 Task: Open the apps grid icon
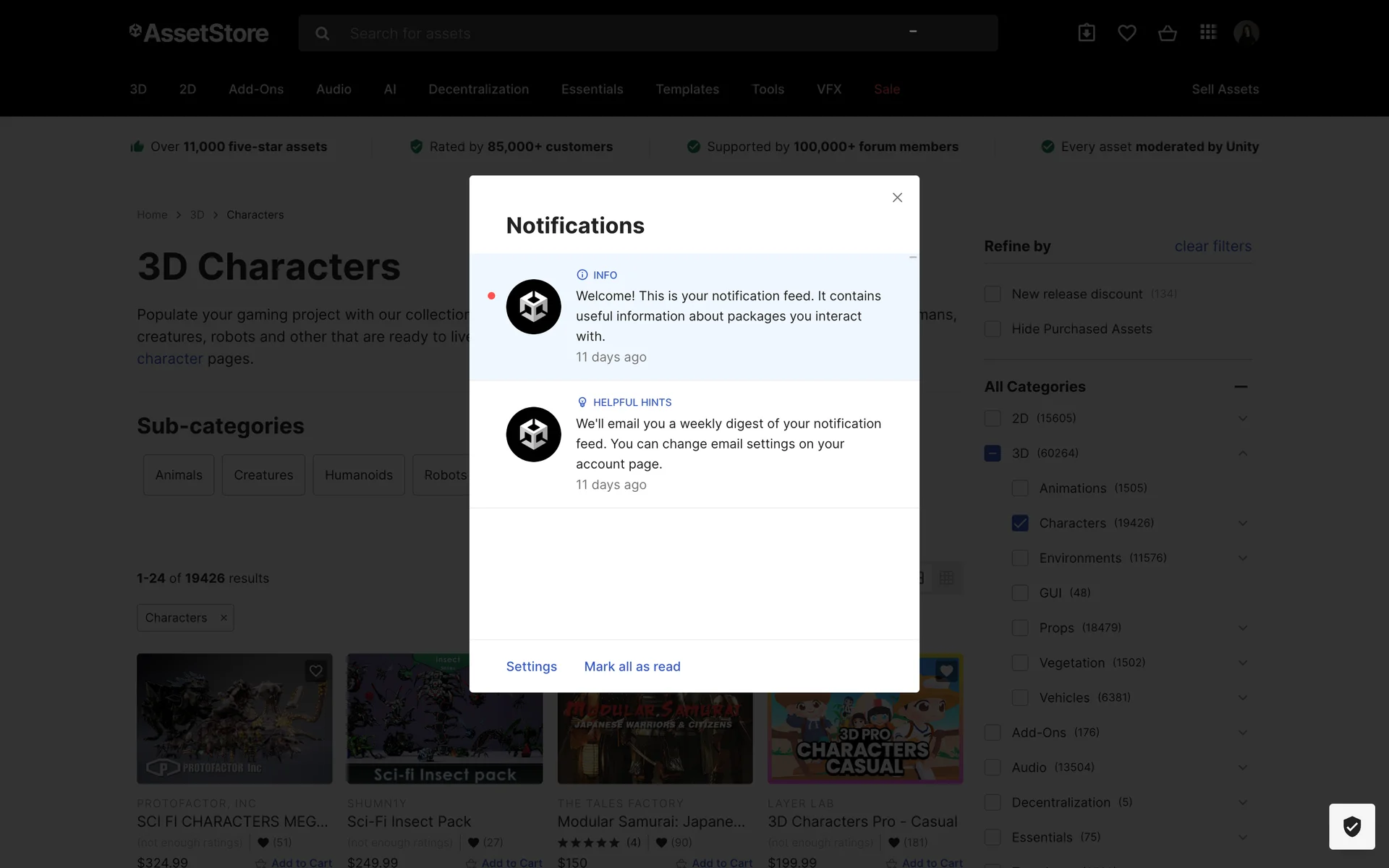(1207, 33)
